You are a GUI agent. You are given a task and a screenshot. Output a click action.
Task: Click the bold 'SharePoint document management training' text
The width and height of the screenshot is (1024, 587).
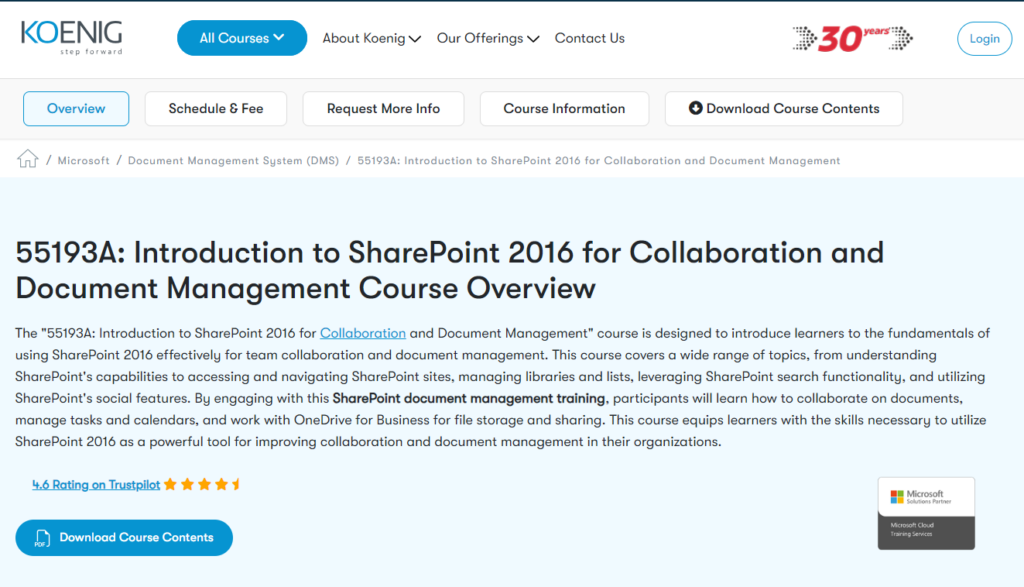tap(468, 398)
